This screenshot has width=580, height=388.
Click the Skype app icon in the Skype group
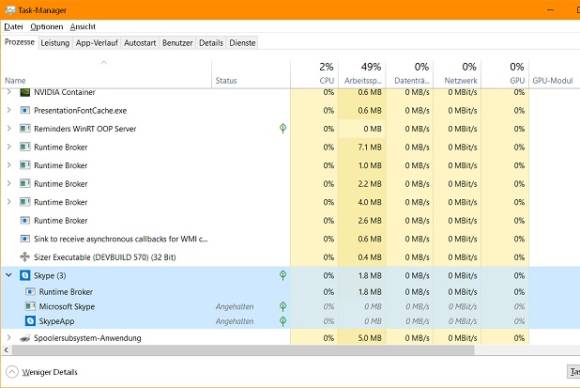click(25, 276)
